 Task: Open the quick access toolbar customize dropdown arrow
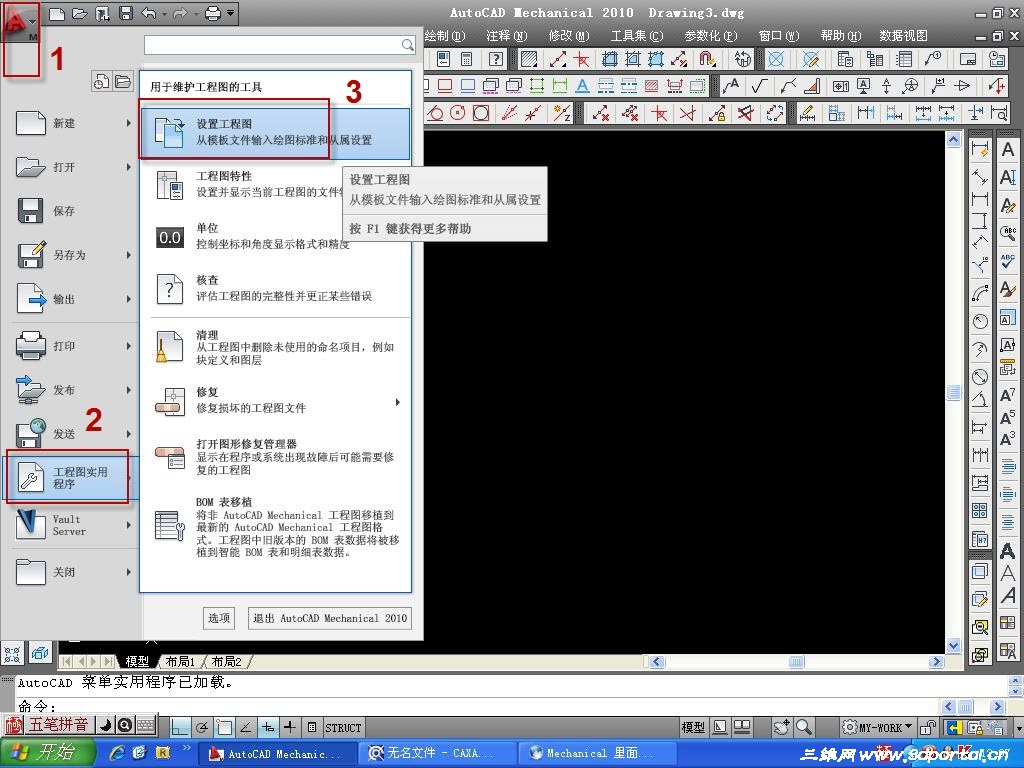[231, 13]
